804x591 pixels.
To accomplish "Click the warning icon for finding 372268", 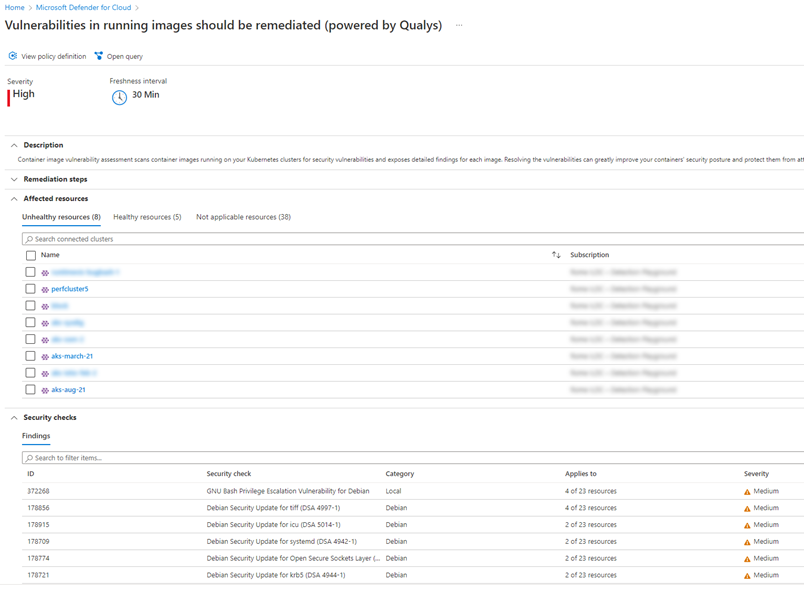I will (x=747, y=492).
